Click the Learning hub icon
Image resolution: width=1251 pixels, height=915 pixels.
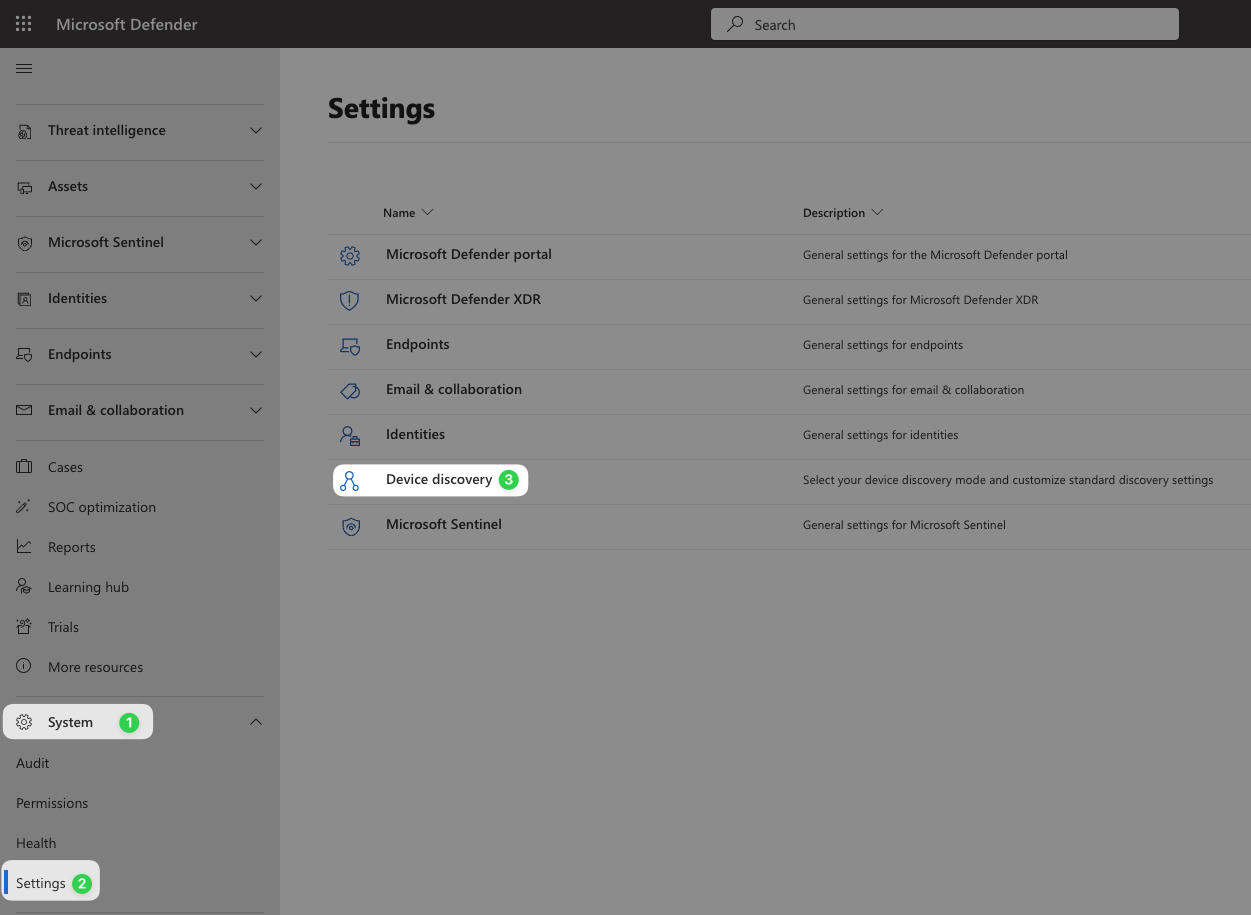click(25, 587)
